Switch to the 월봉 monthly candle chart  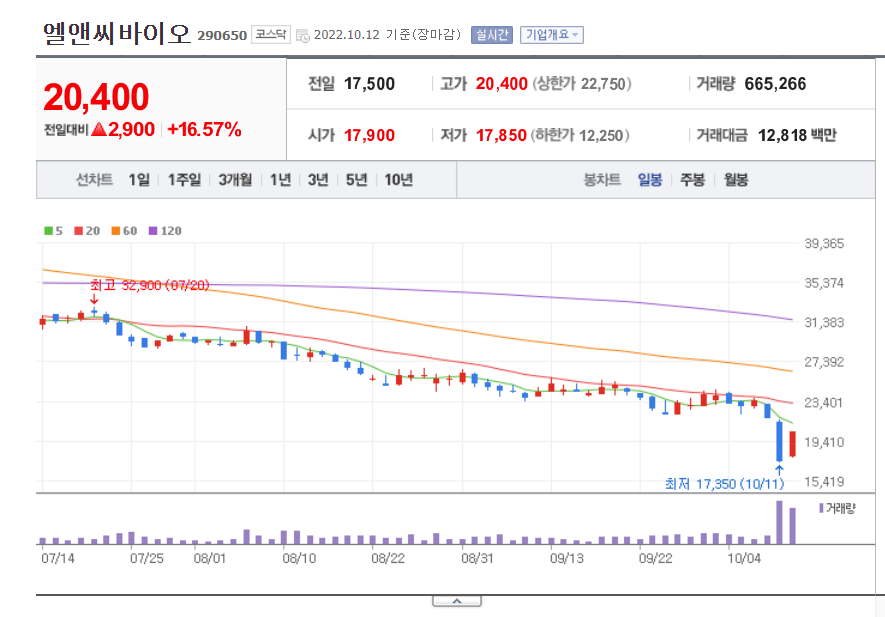tap(736, 180)
